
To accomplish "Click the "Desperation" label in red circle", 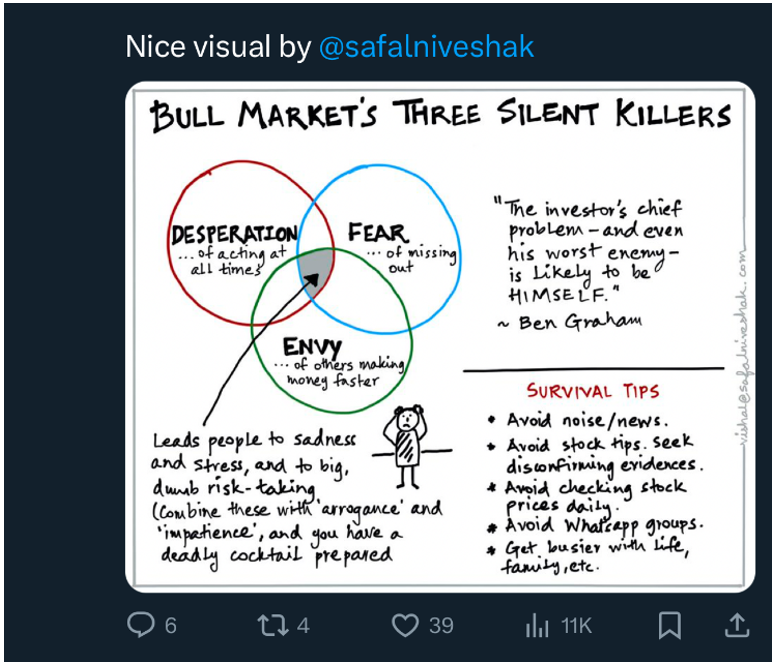I will [234, 235].
